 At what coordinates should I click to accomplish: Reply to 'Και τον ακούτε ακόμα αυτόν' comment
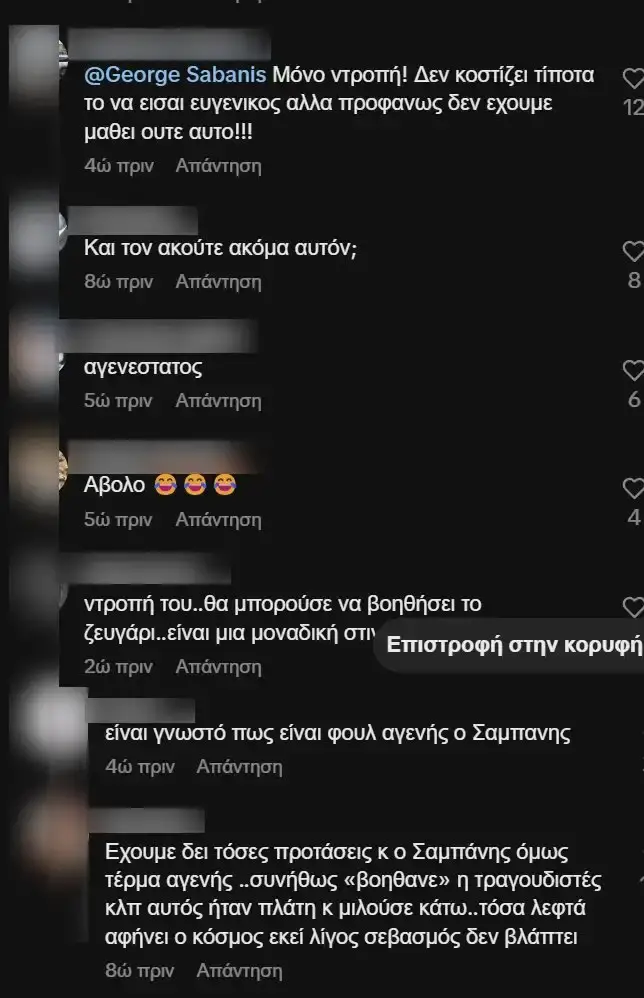[x=218, y=281]
